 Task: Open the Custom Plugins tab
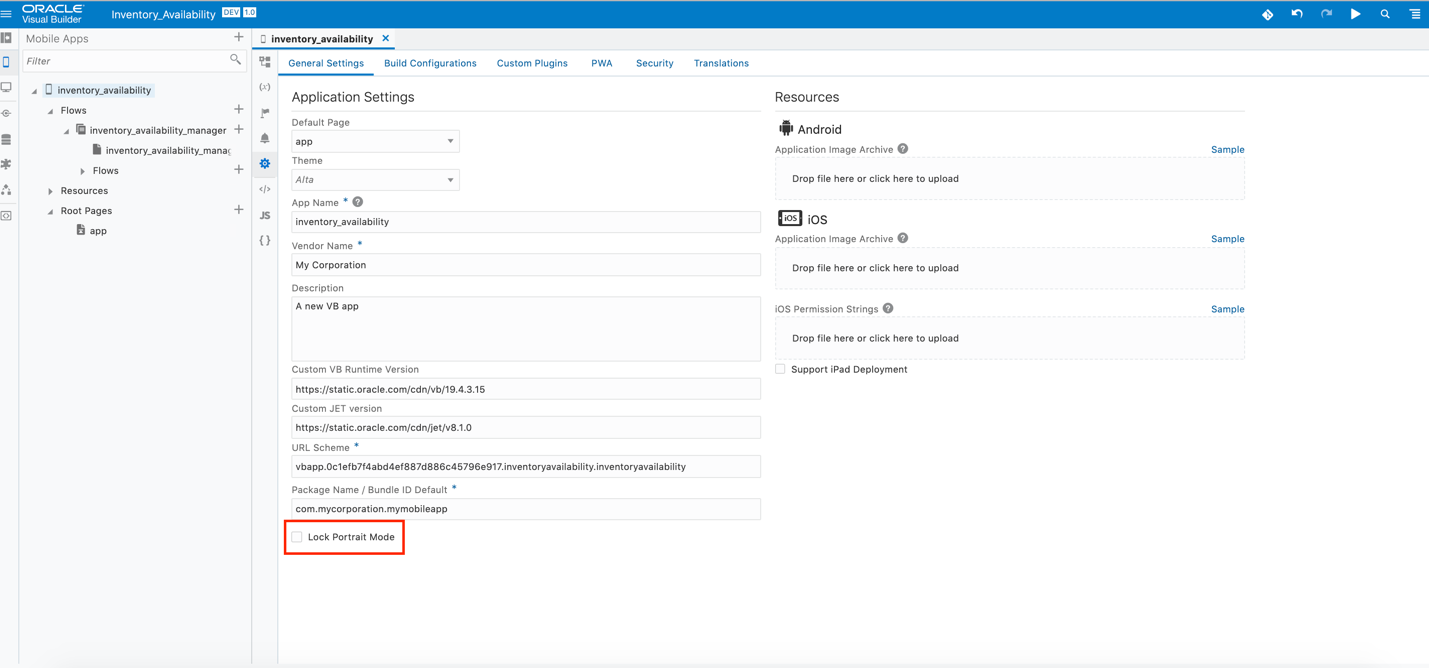point(532,63)
